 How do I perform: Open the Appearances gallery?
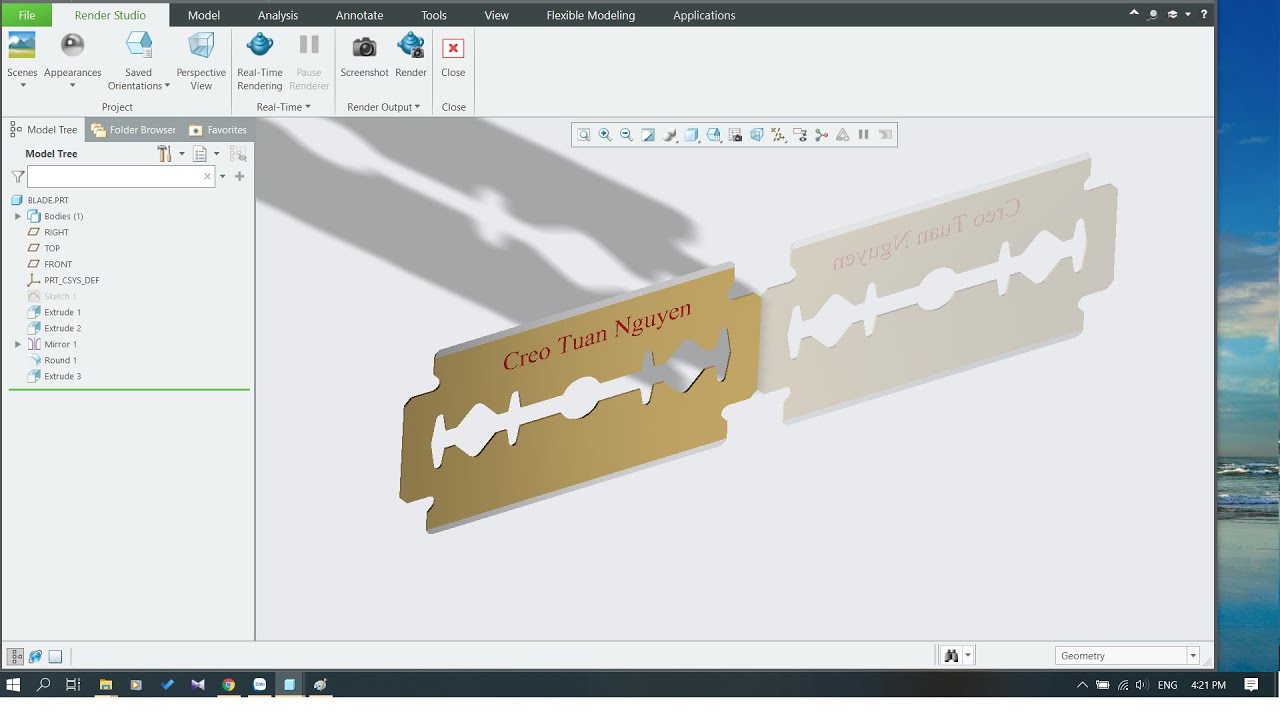point(72,60)
